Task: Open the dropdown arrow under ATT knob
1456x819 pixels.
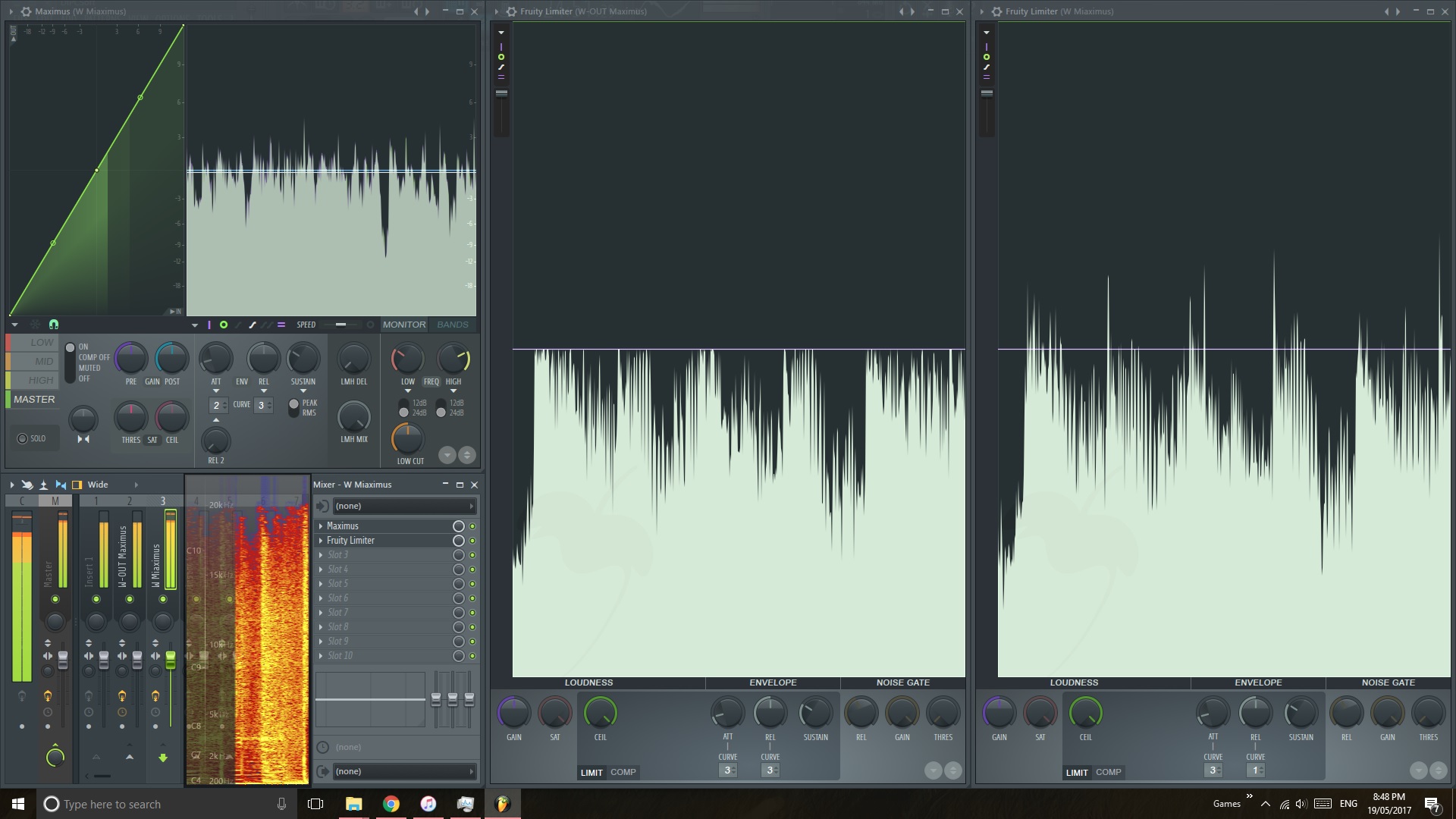Action: coord(216,391)
